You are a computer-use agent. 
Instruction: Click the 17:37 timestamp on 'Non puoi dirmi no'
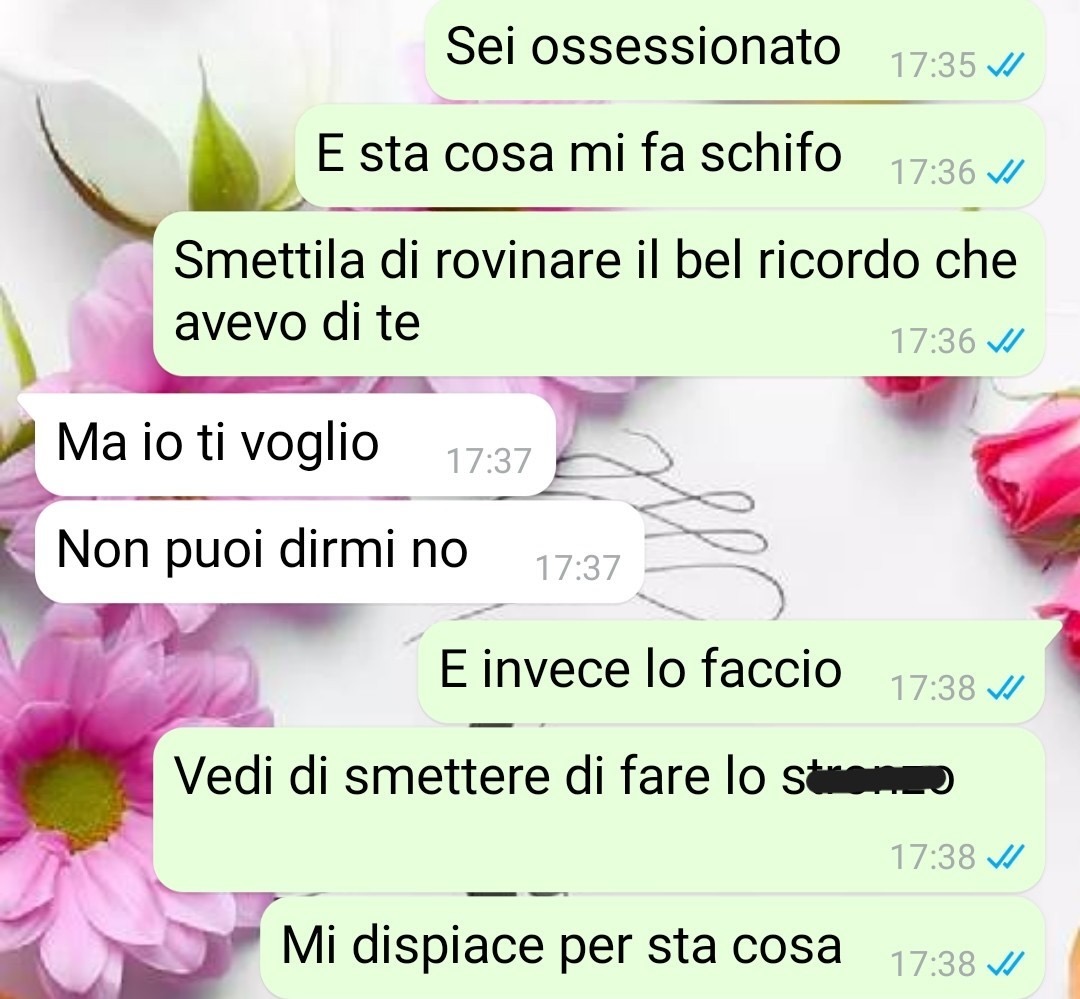[x=578, y=568]
